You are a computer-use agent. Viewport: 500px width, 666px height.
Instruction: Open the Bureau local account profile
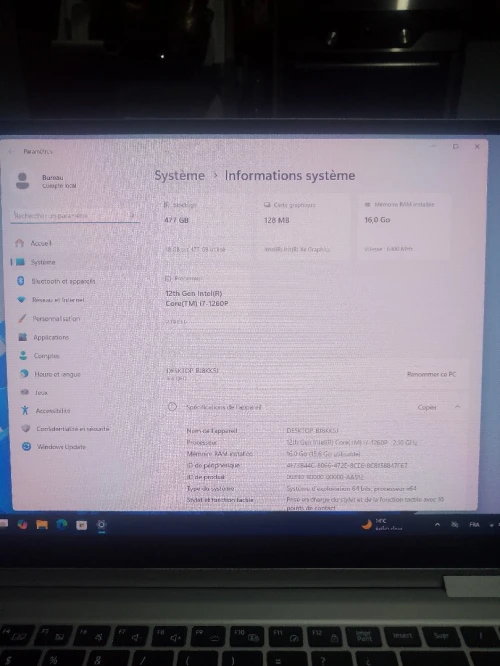point(45,181)
